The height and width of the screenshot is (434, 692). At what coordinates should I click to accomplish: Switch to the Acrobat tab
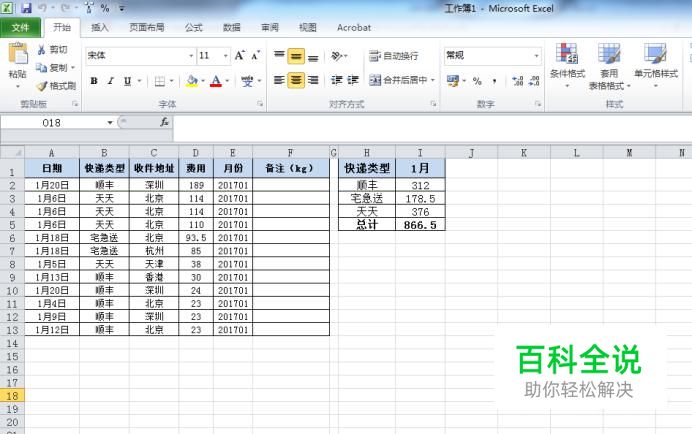click(x=354, y=27)
